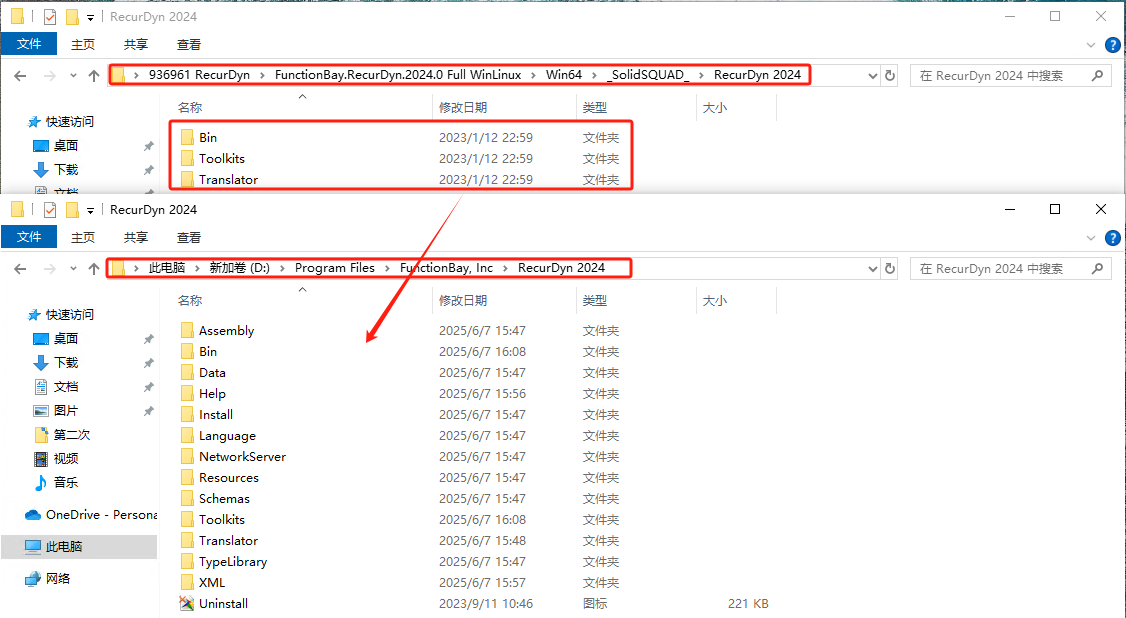Select the Language folder

[x=227, y=436]
